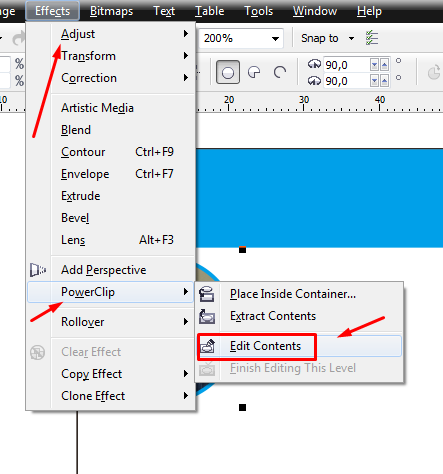Image resolution: width=443 pixels, height=474 pixels.
Task: Select the Pie shape mode
Action: point(254,72)
